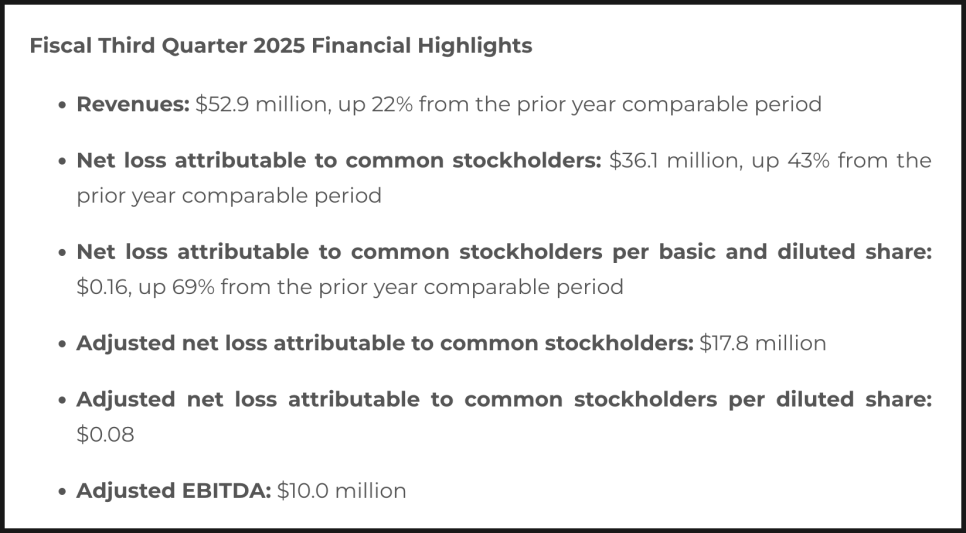Screen dimensions: 966x533
Task: Click the bullet point before Adjusted EBITDA
Action: tap(62, 492)
